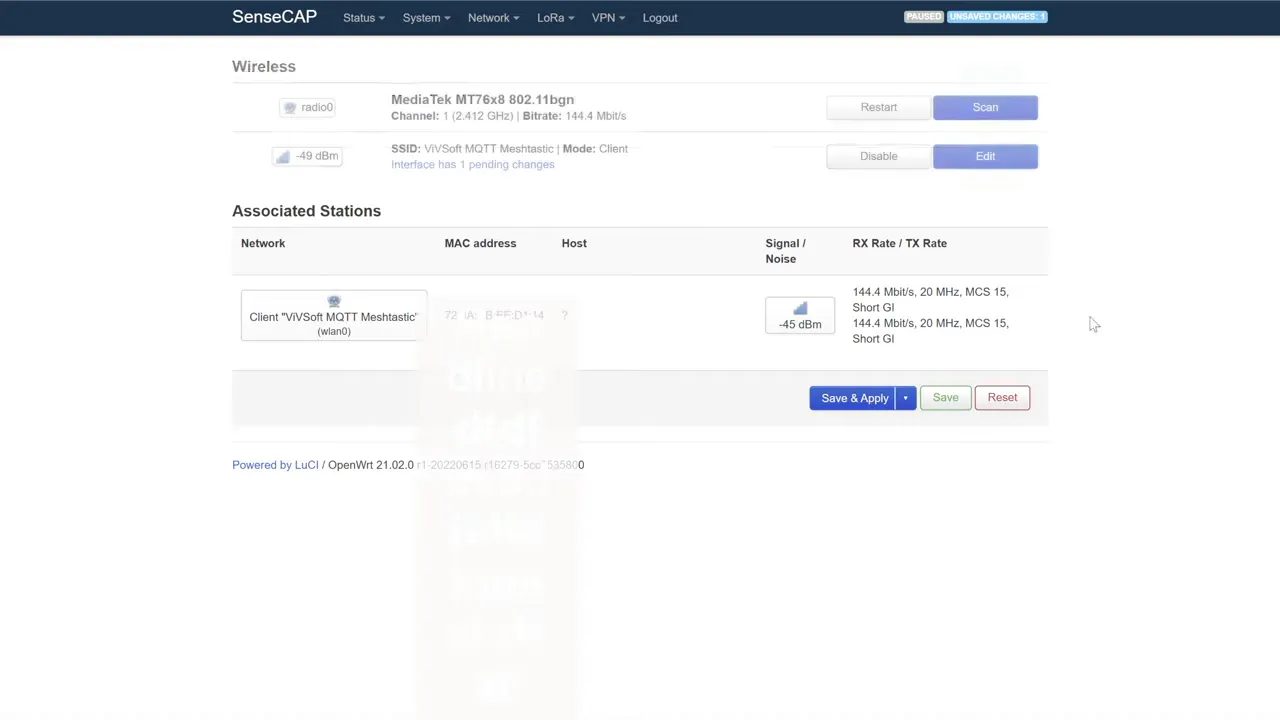Click the Network column header
This screenshot has width=1280, height=720.
tap(263, 243)
